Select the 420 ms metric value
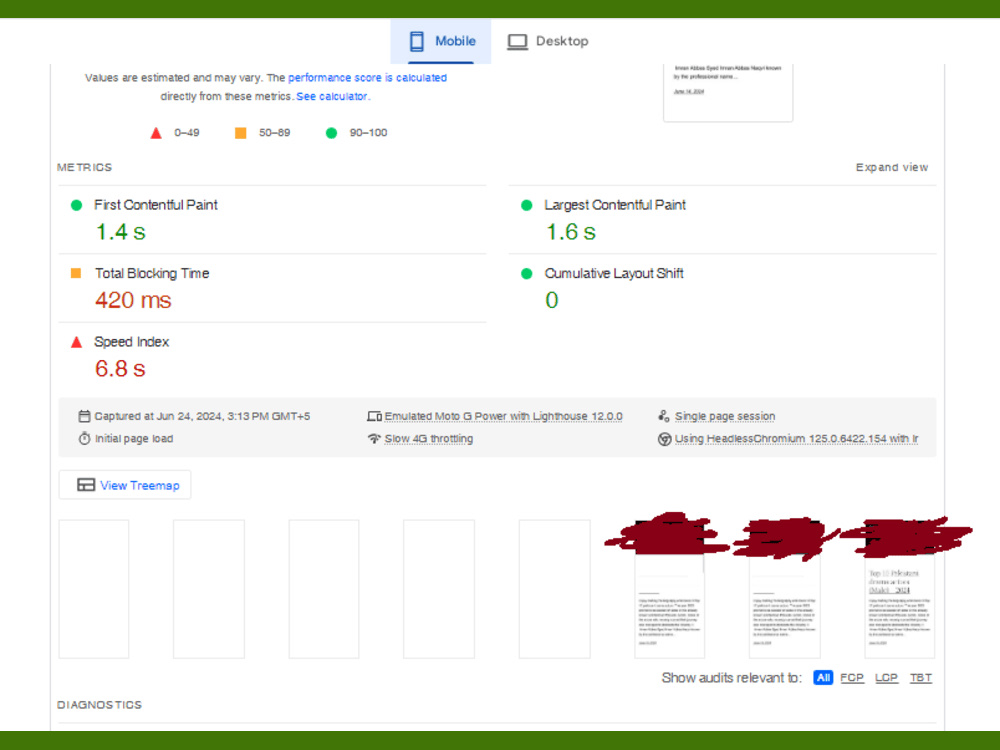1000x750 pixels. pyautogui.click(x=133, y=300)
